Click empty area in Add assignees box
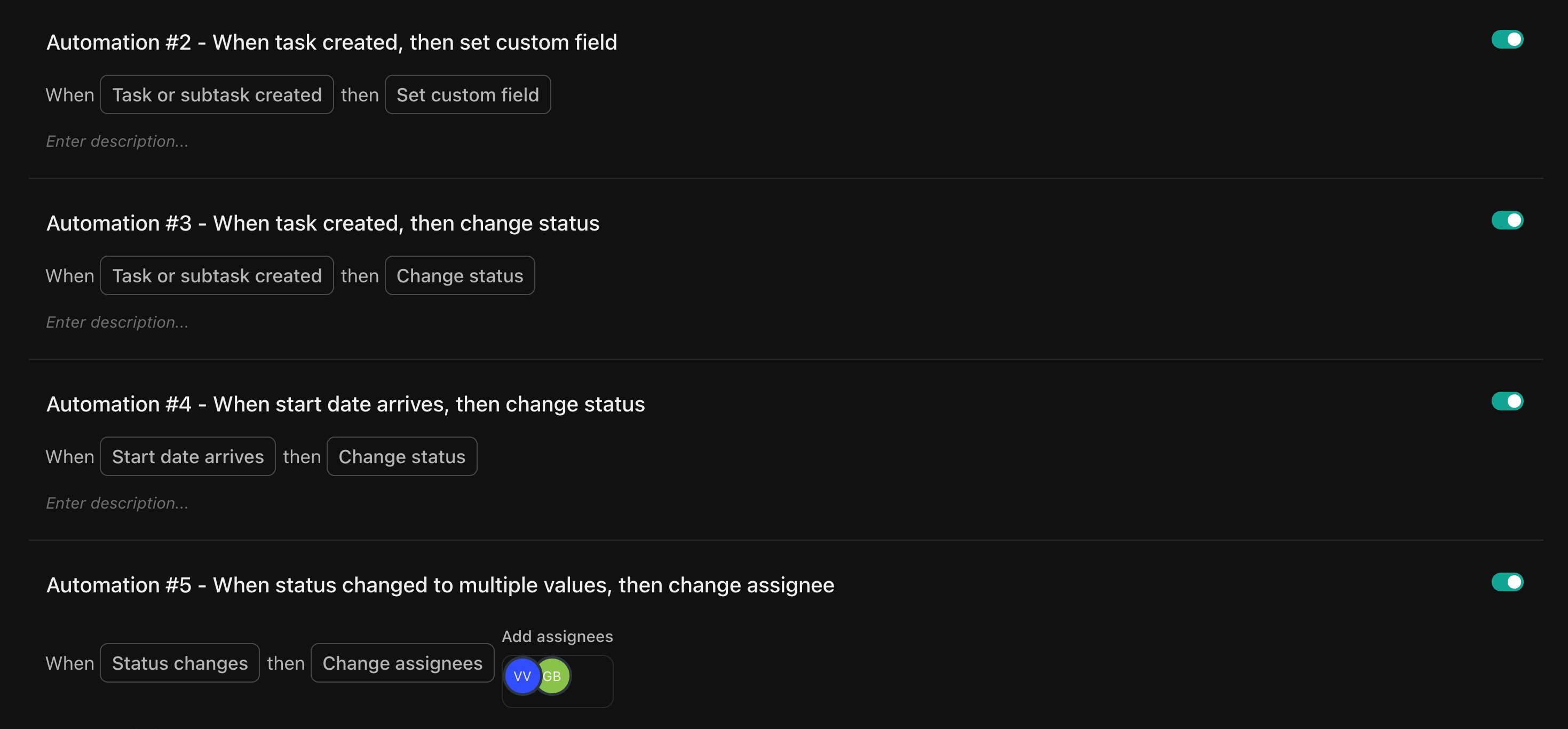This screenshot has width=1568, height=729. [x=590, y=681]
